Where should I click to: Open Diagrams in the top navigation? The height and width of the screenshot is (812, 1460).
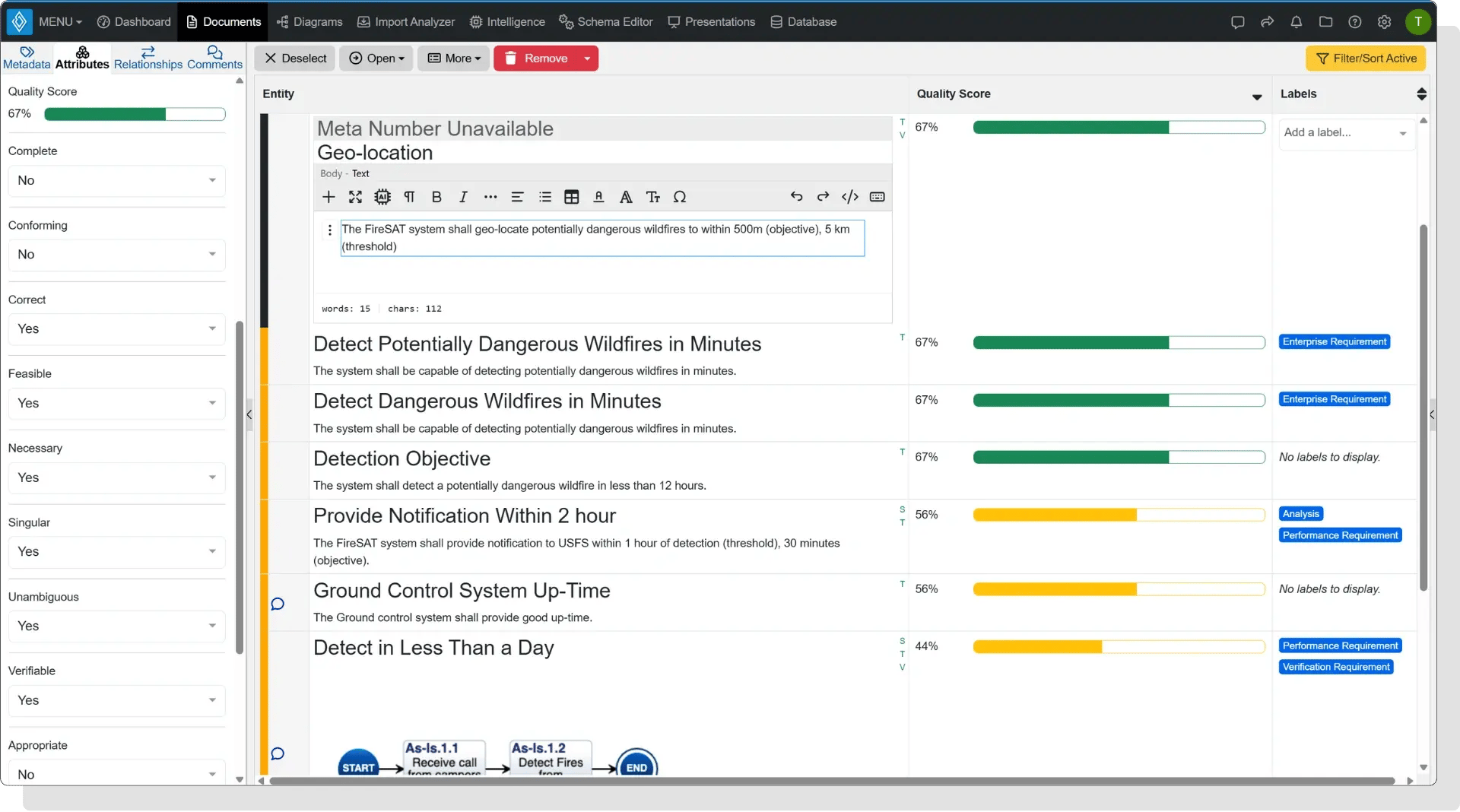[x=309, y=22]
